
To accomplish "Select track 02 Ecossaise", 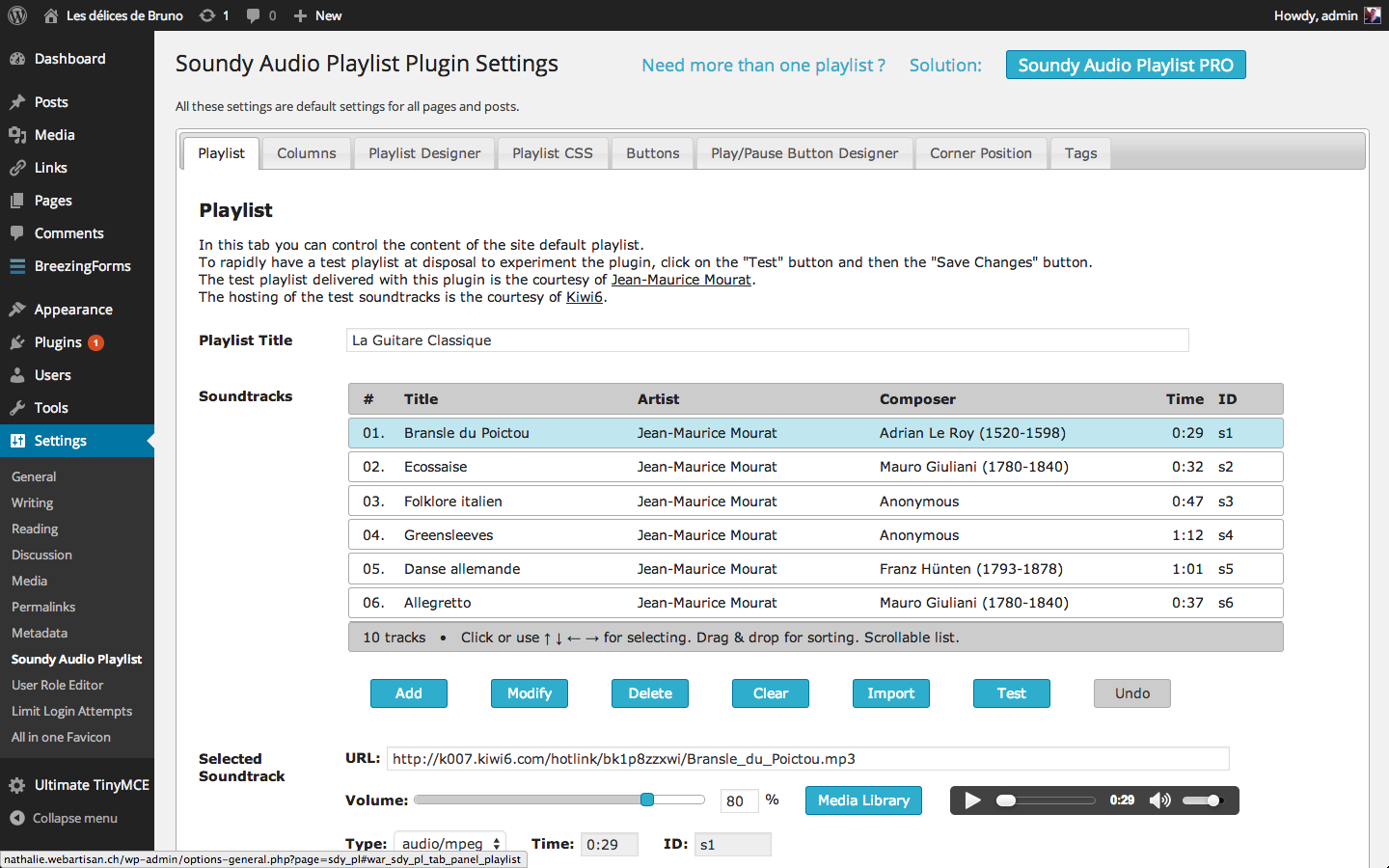I will pyautogui.click(x=816, y=467).
